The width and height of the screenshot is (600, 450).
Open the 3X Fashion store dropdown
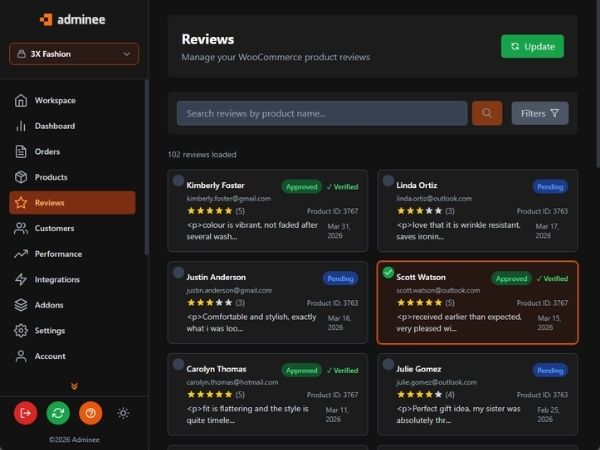74,54
